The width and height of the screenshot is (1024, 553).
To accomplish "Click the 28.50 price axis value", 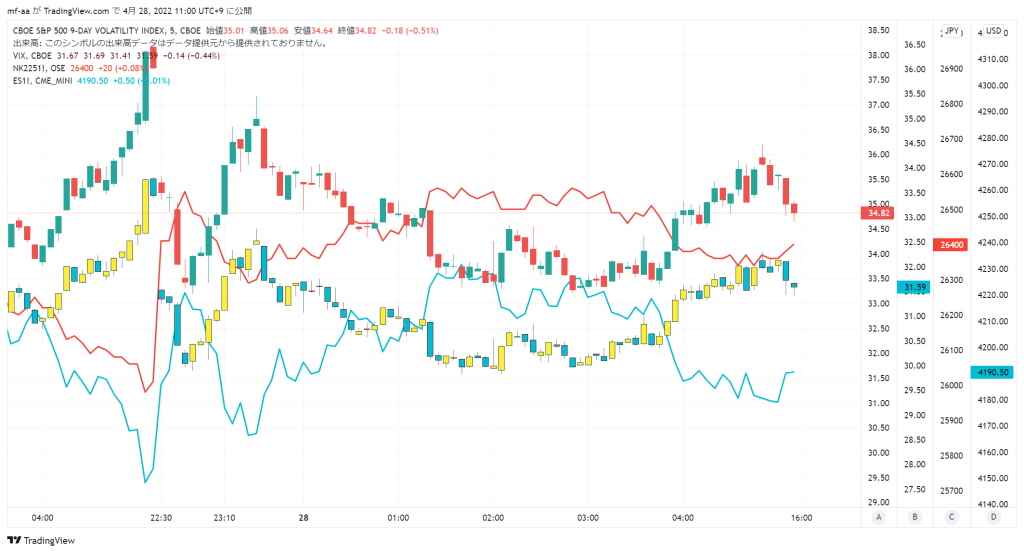I will coord(914,439).
